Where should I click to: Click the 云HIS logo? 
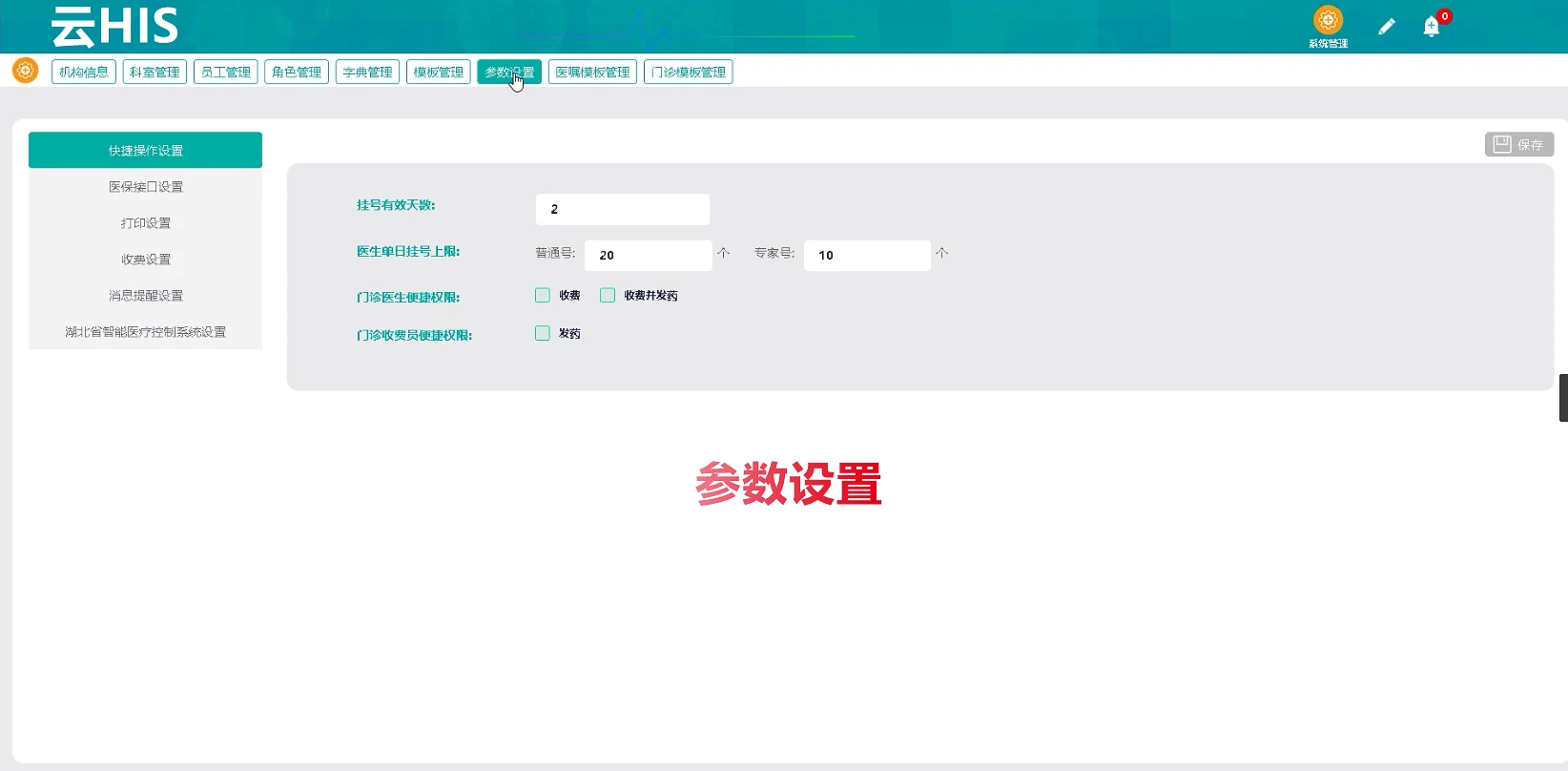pos(114,27)
